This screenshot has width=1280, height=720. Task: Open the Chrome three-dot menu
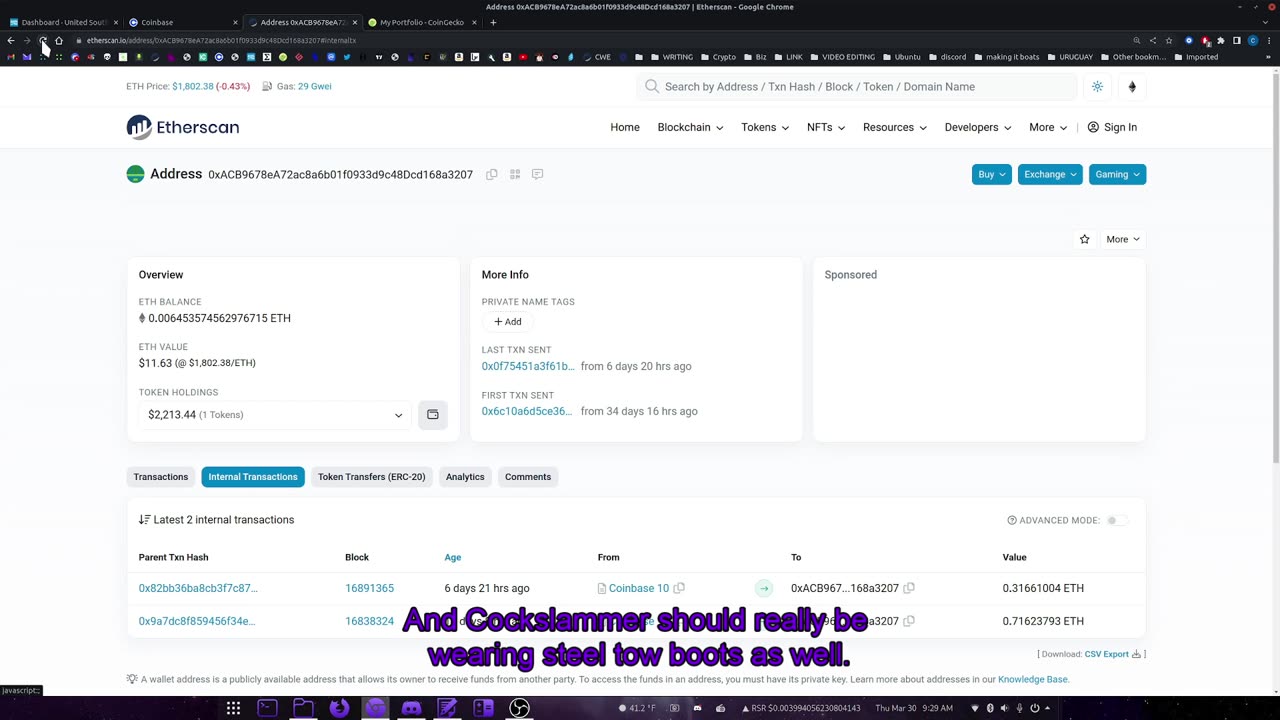[x=1268, y=41]
